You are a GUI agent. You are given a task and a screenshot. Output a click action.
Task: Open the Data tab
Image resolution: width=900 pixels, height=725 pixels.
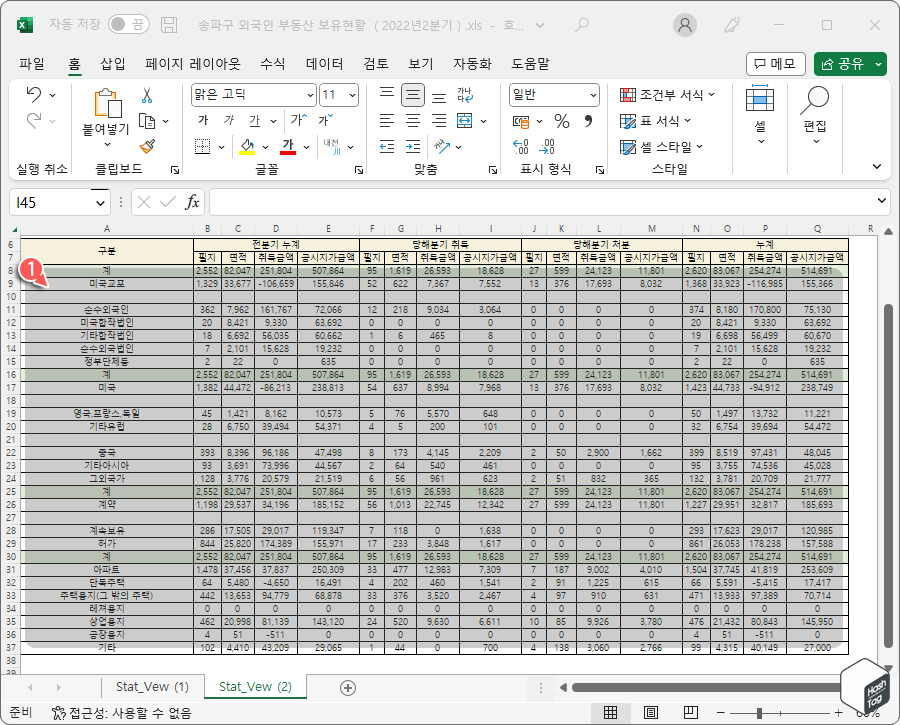point(324,64)
